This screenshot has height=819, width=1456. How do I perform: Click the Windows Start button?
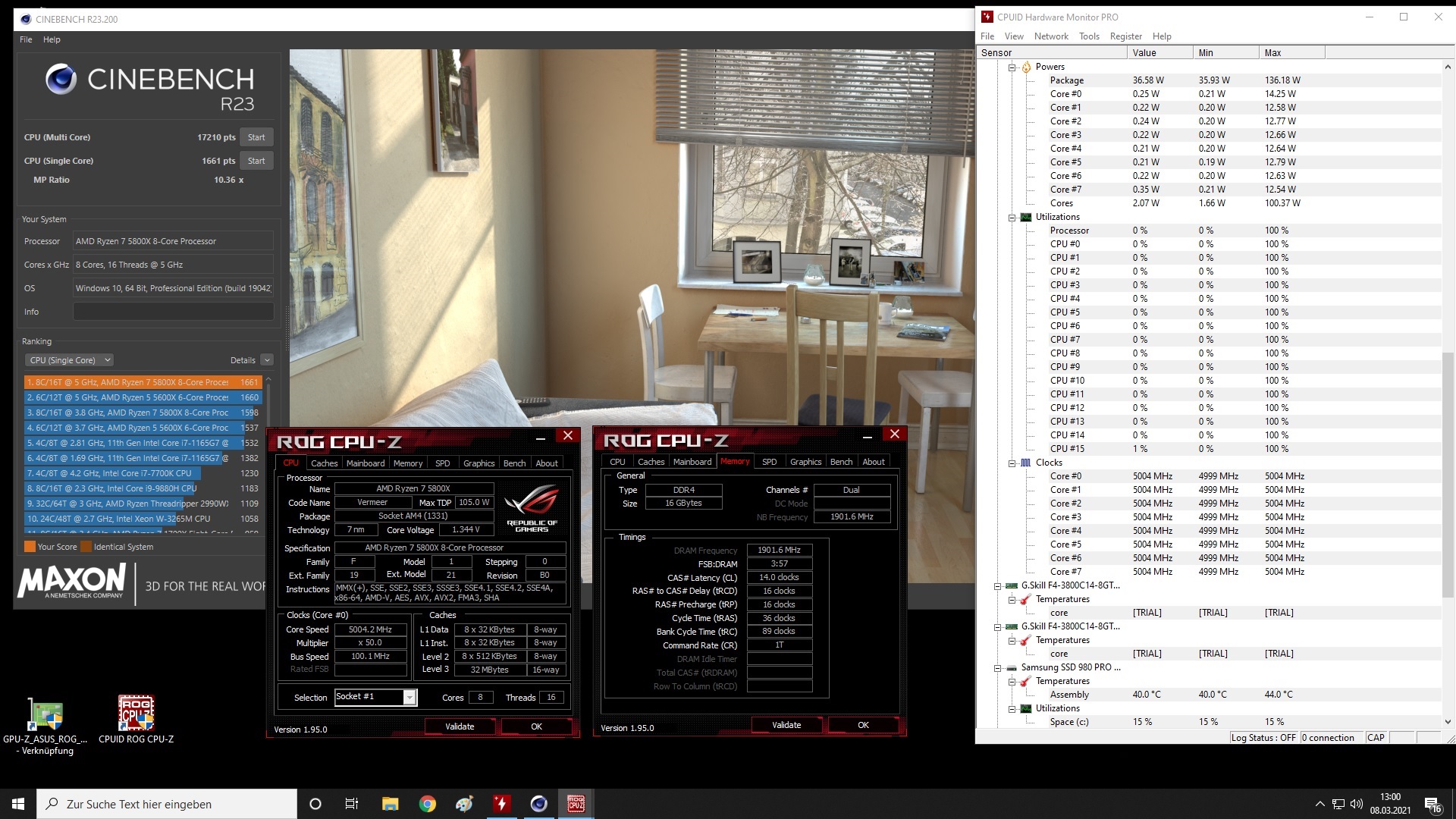(18, 804)
